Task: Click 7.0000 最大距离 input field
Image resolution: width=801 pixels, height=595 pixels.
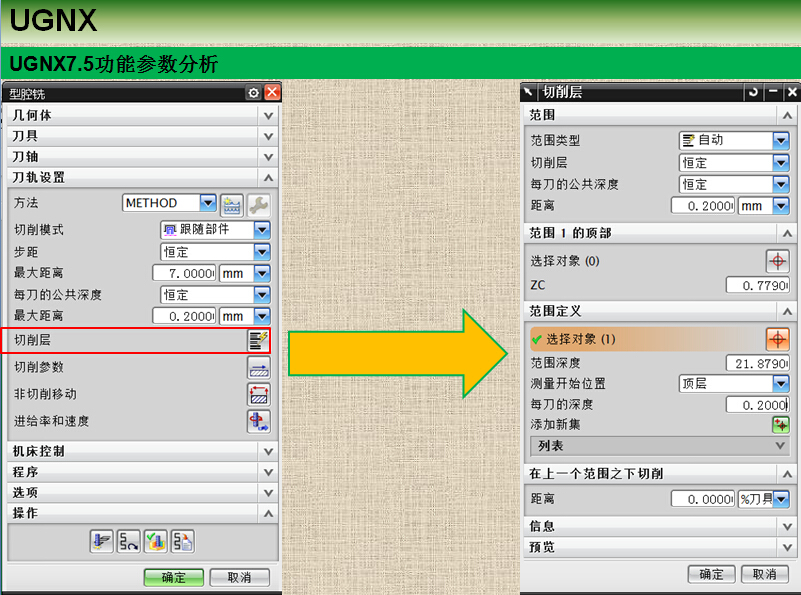Action: click(184, 273)
